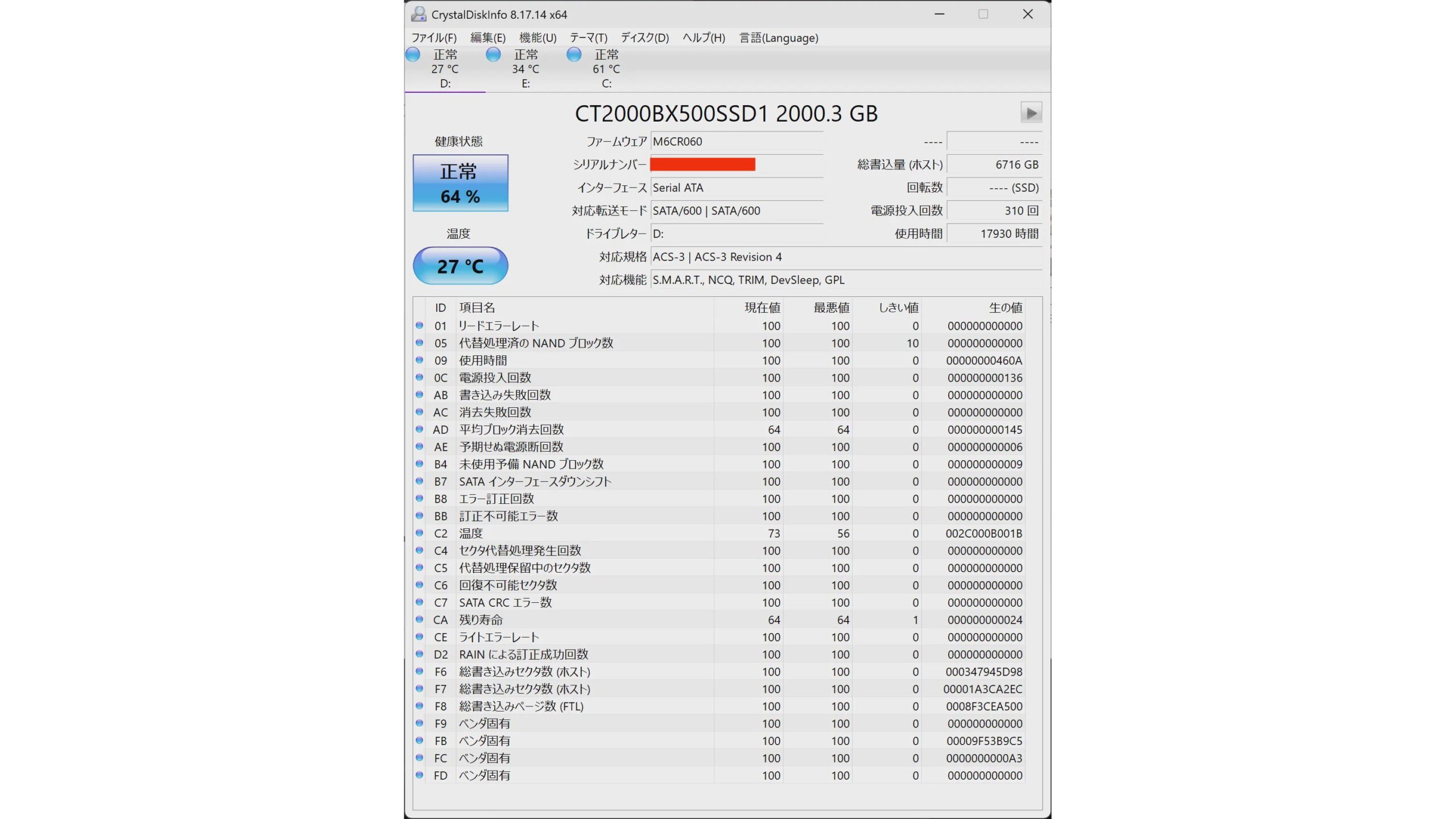Click the 総書込量 (ホスト) 6716 GB field

click(994, 164)
